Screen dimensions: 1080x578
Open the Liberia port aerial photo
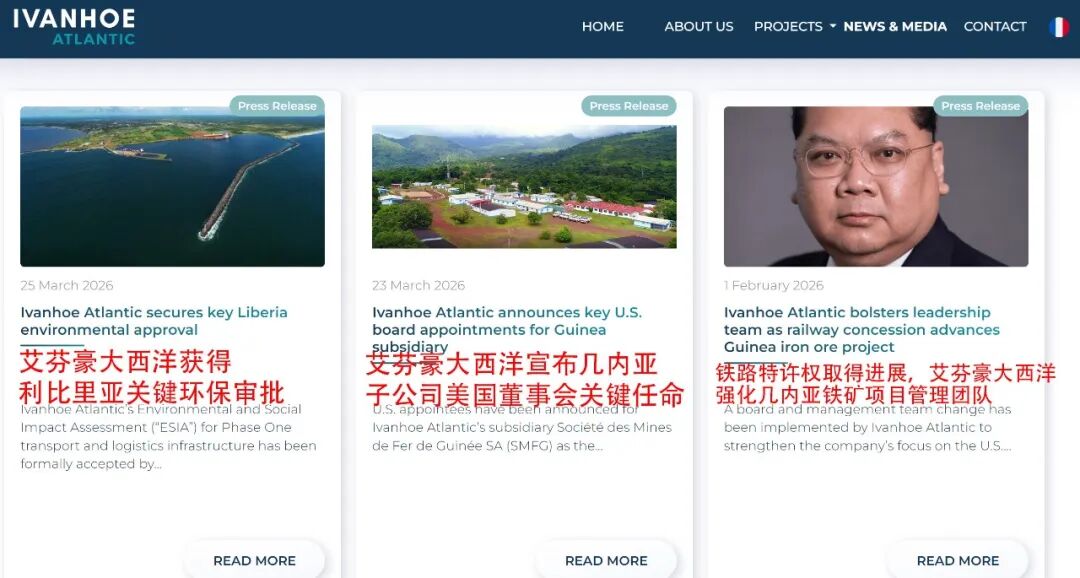click(x=172, y=186)
